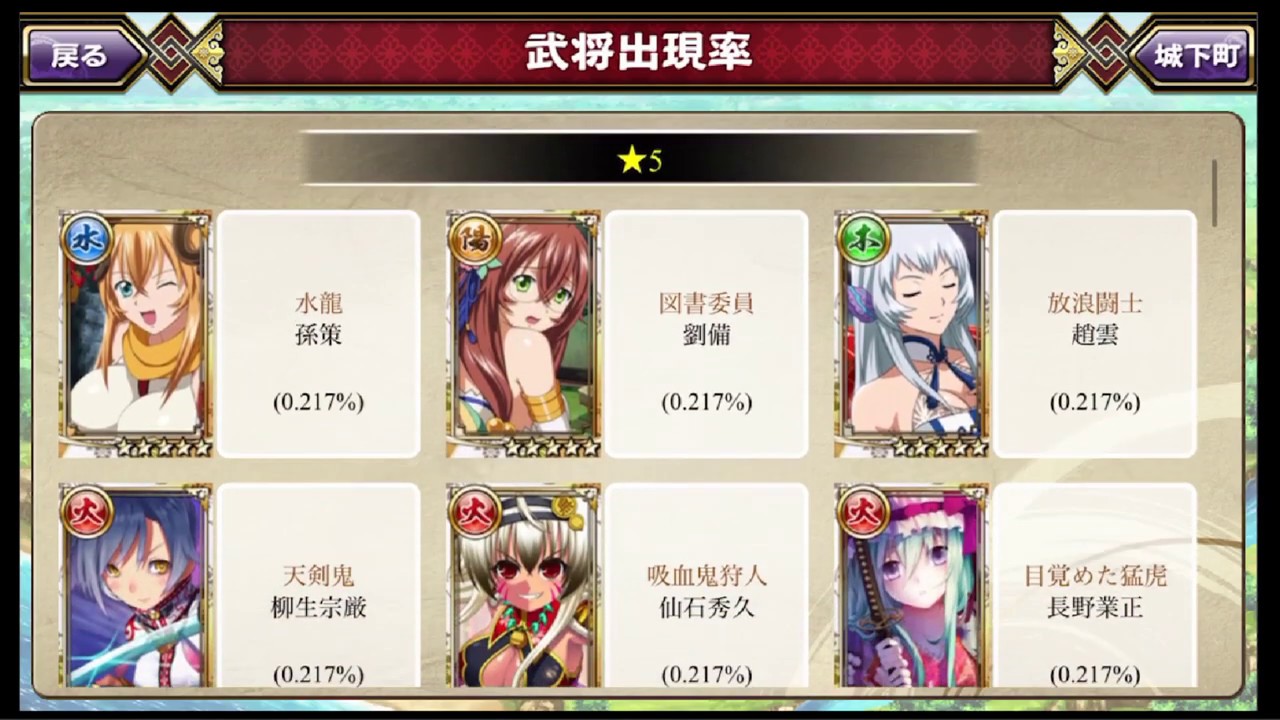Viewport: 1280px width, 720px height.
Task: Click the star rating on 趙雲's card
Action: pos(938,447)
